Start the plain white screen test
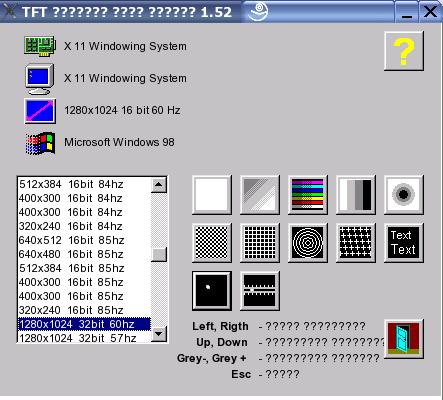This screenshot has height=400, width=443. (x=212, y=194)
